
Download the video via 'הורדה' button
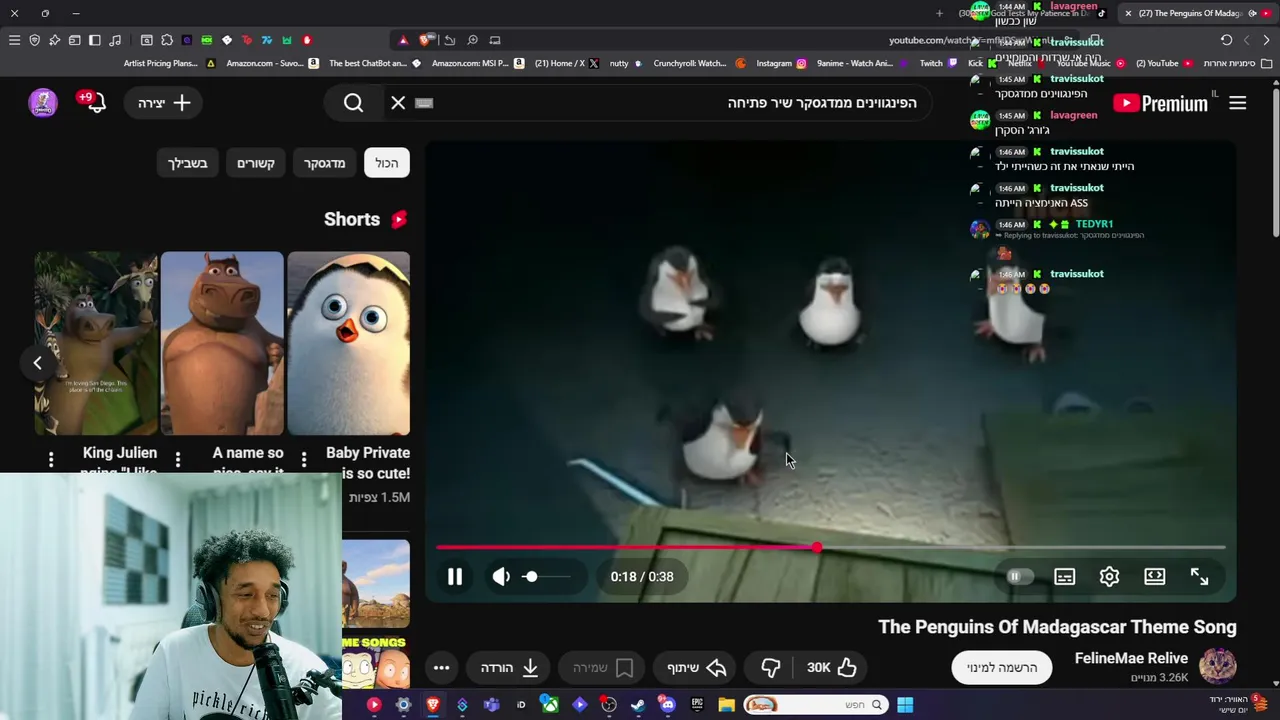509,668
